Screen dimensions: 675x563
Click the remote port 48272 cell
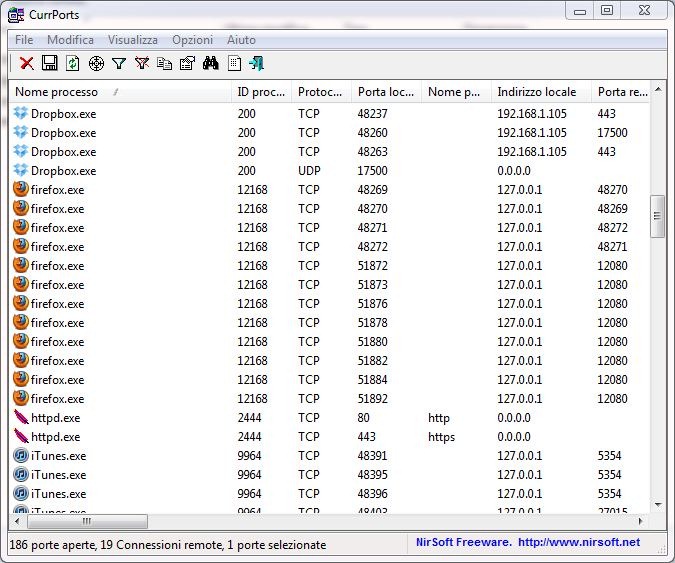point(612,227)
